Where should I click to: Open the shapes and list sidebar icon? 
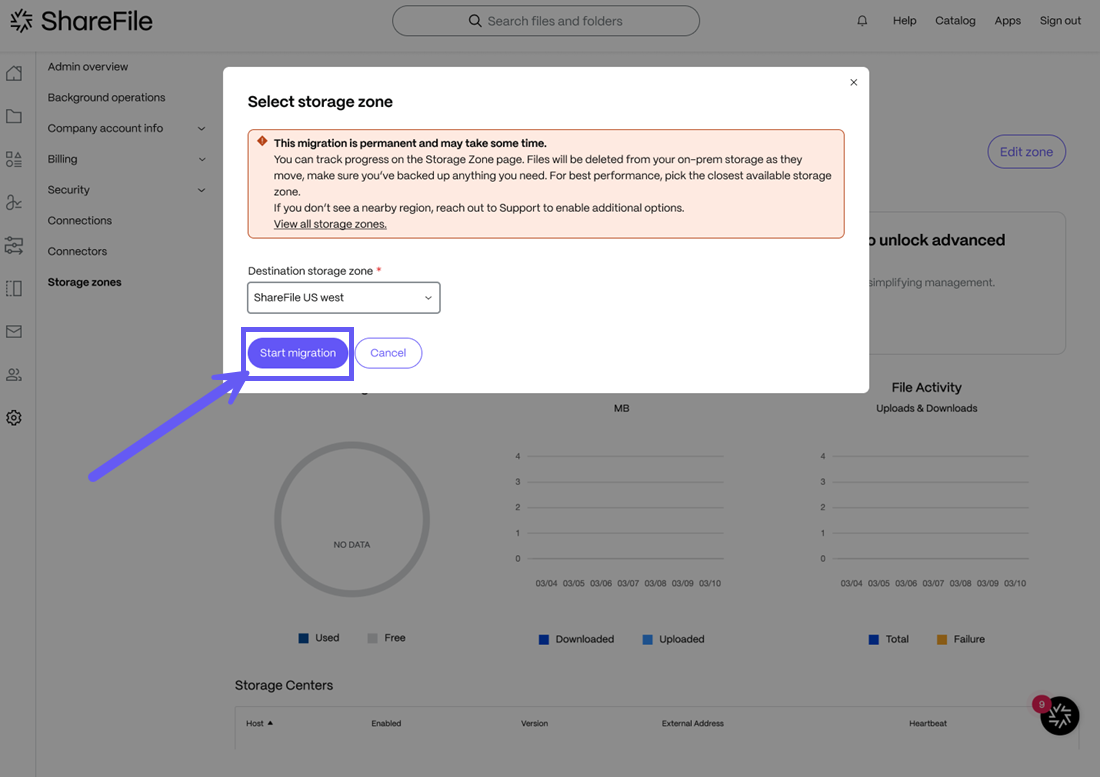point(14,159)
